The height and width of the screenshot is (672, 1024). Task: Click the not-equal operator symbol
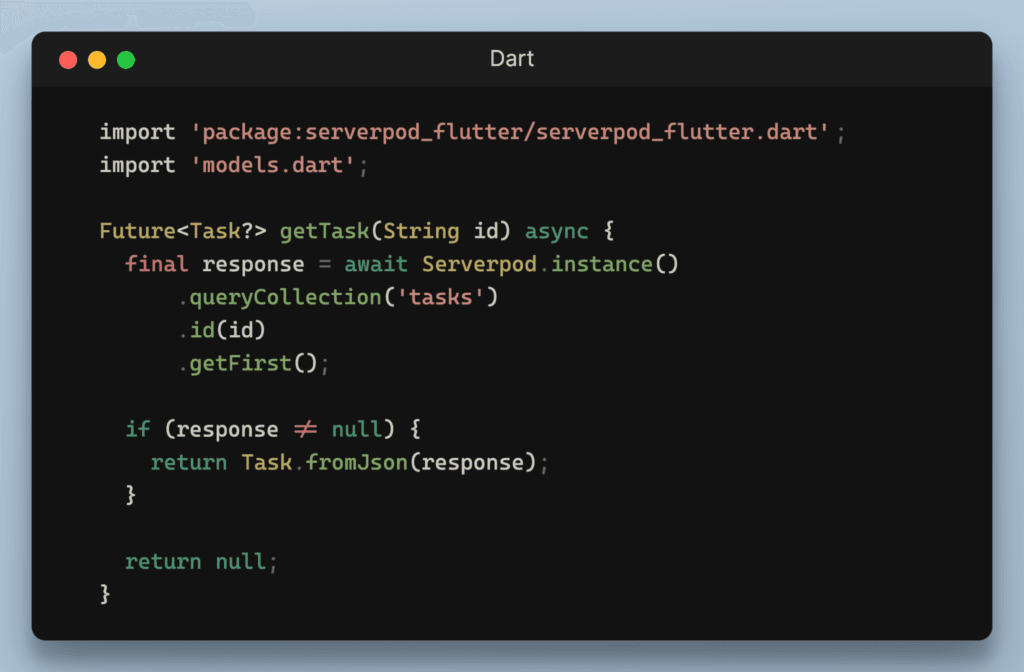pos(305,429)
